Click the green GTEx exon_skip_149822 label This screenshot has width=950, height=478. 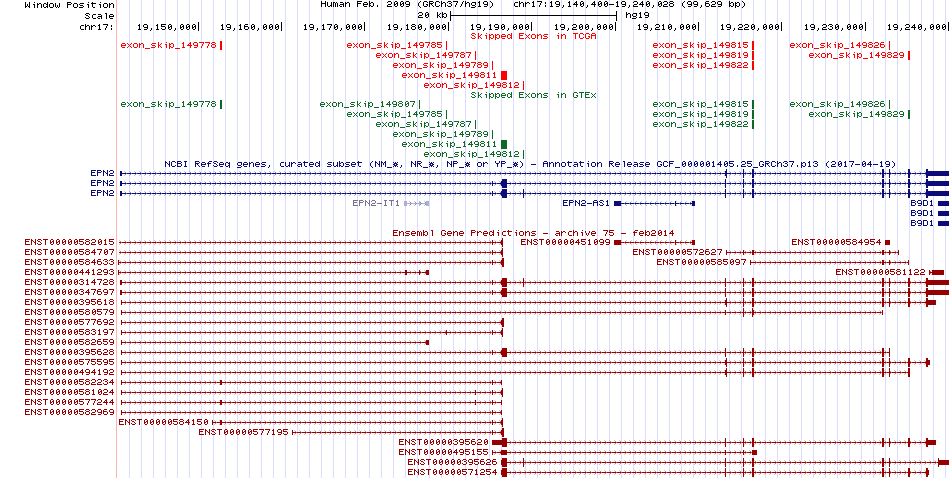coord(701,124)
